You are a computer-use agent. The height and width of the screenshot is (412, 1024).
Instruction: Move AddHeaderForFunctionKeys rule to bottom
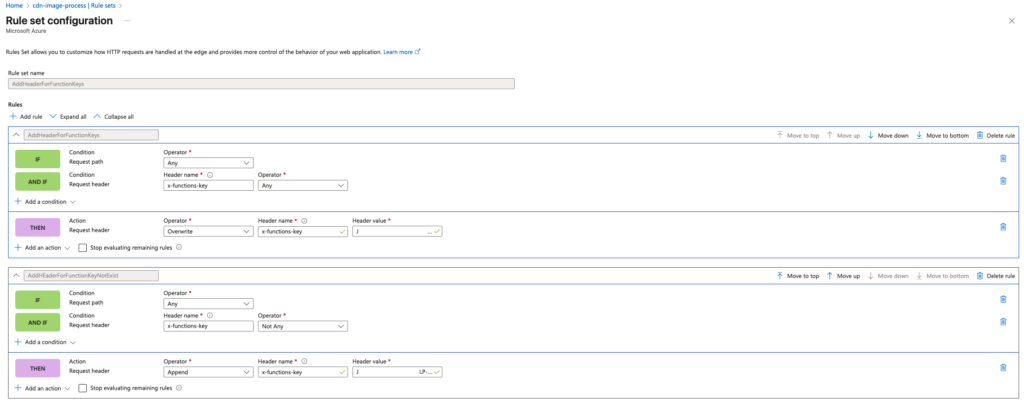coord(943,135)
